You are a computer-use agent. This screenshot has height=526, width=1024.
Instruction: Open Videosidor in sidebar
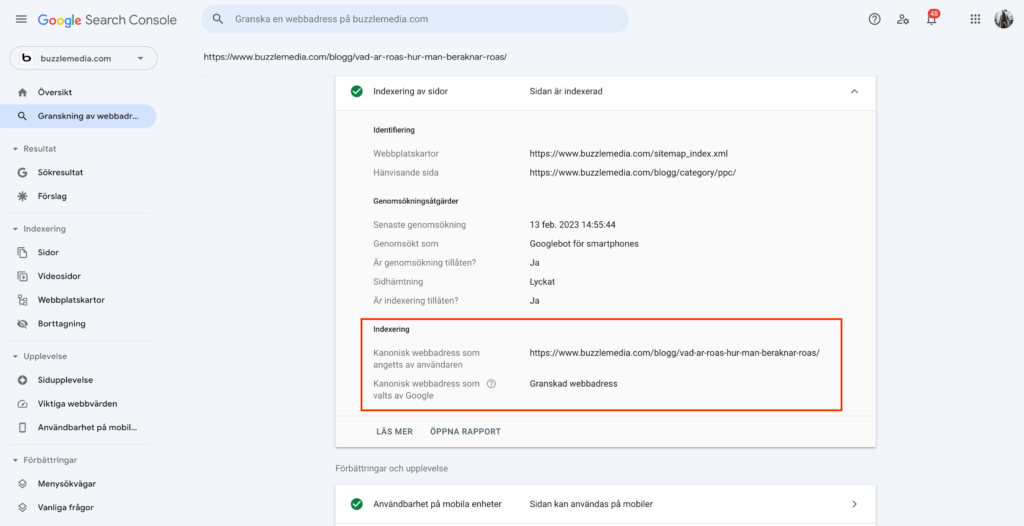click(x=59, y=276)
